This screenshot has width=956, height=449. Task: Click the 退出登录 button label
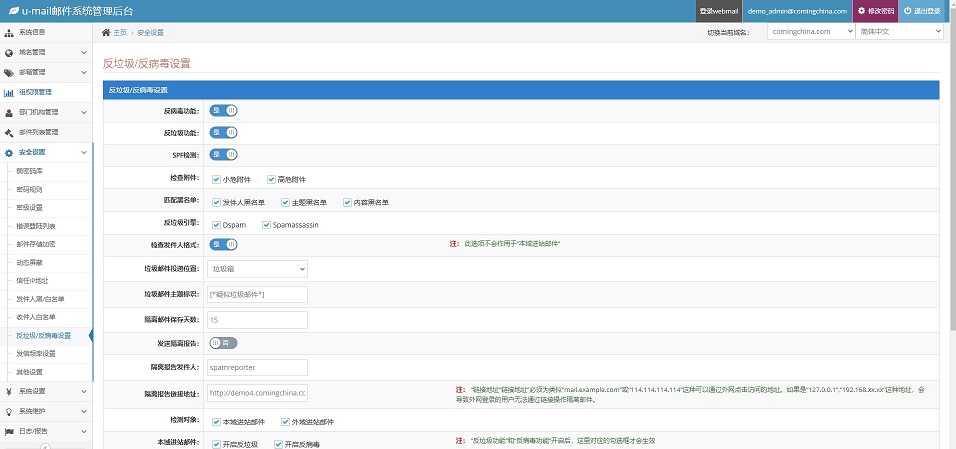click(927, 11)
